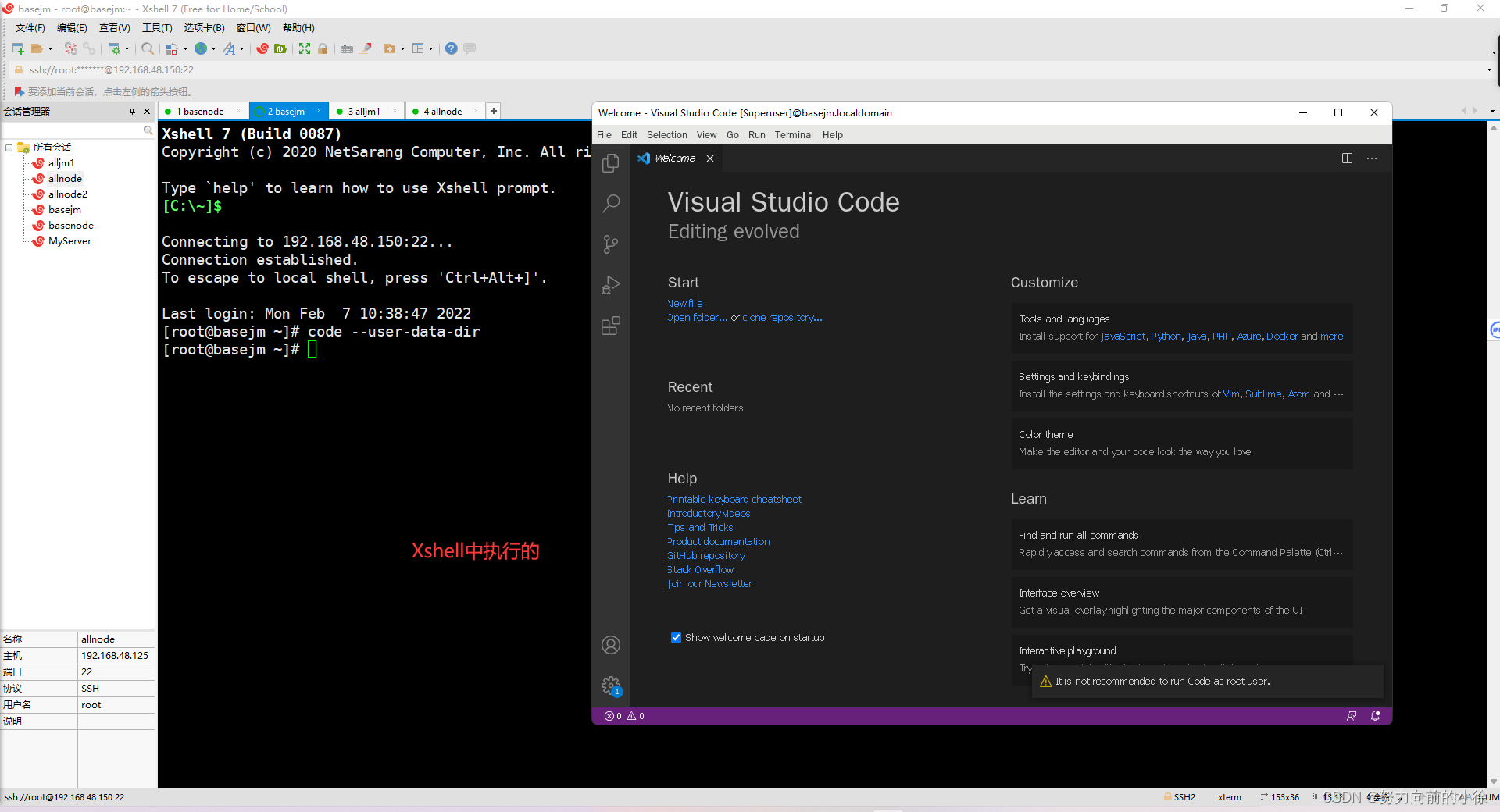Uncheck Show welcome page on startup
The image size is (1500, 812).
tap(676, 637)
